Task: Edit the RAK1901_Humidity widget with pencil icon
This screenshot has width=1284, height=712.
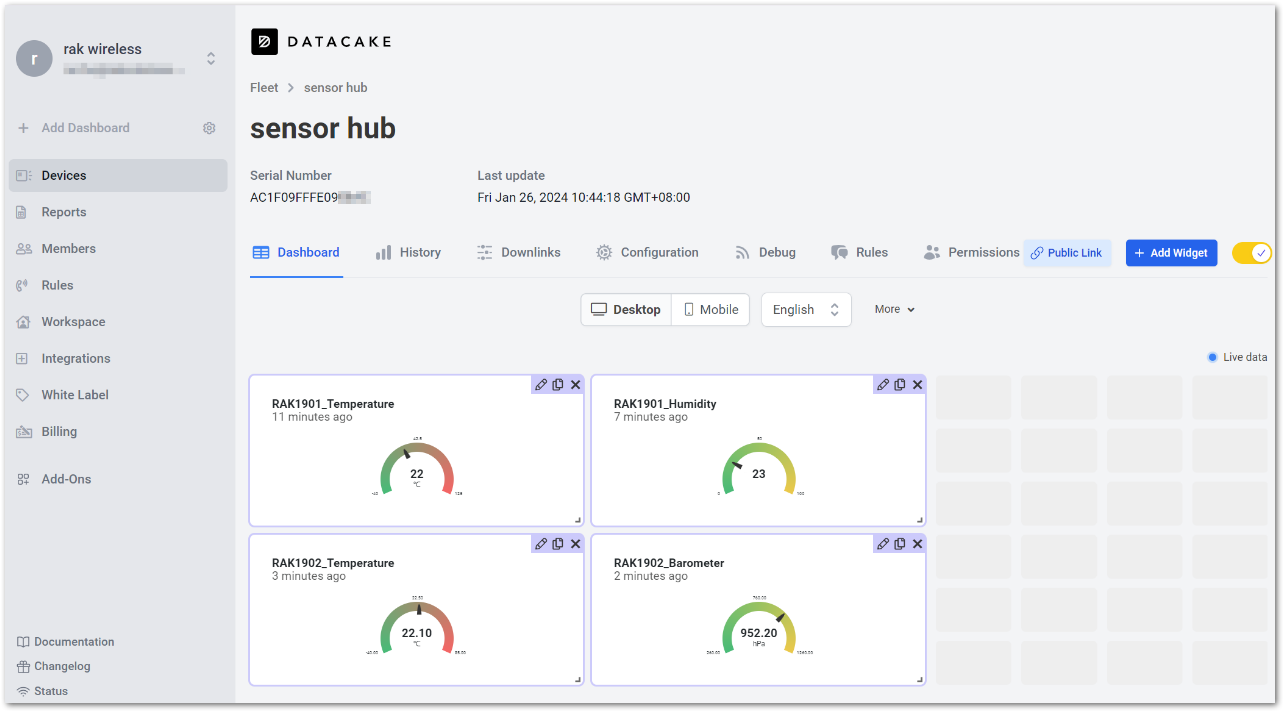Action: point(883,384)
